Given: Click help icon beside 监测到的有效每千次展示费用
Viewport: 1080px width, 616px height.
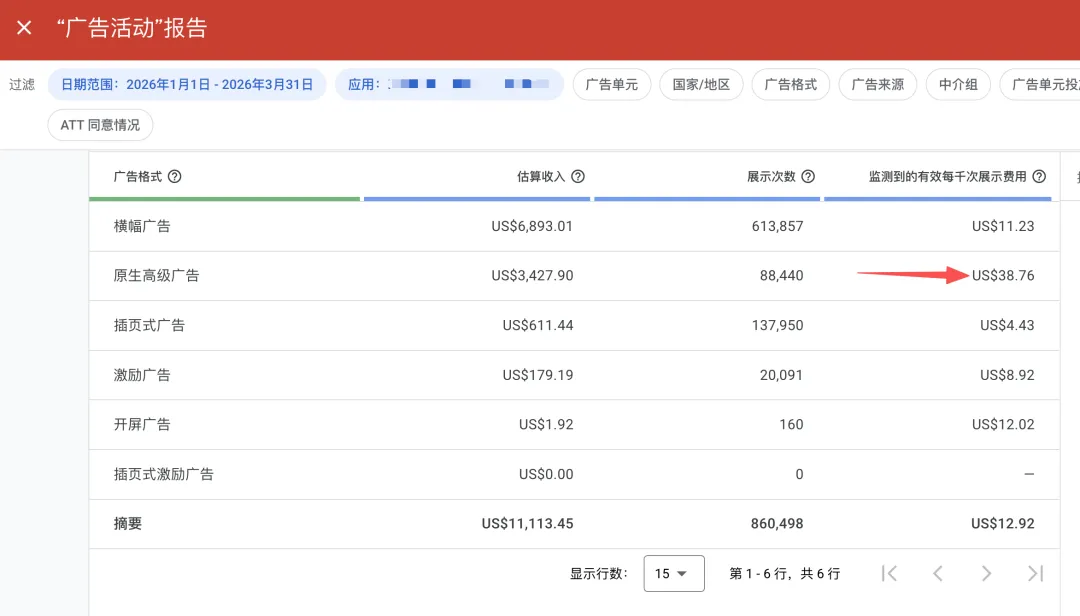Looking at the screenshot, I should click(x=1039, y=177).
